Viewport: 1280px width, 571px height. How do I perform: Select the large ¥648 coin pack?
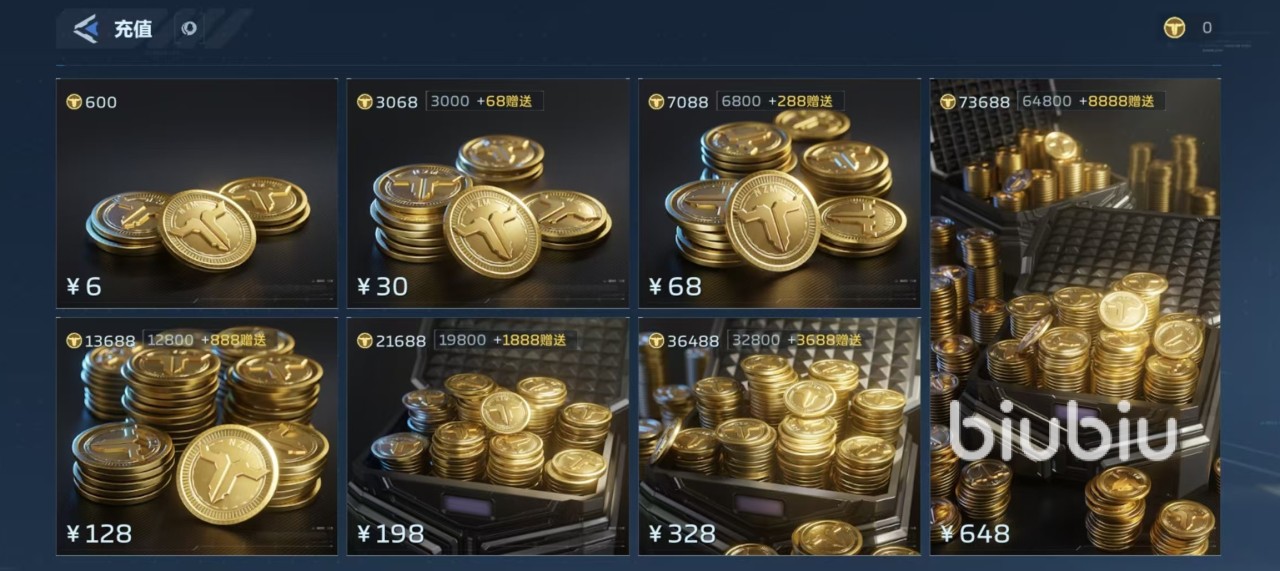tap(1075, 317)
